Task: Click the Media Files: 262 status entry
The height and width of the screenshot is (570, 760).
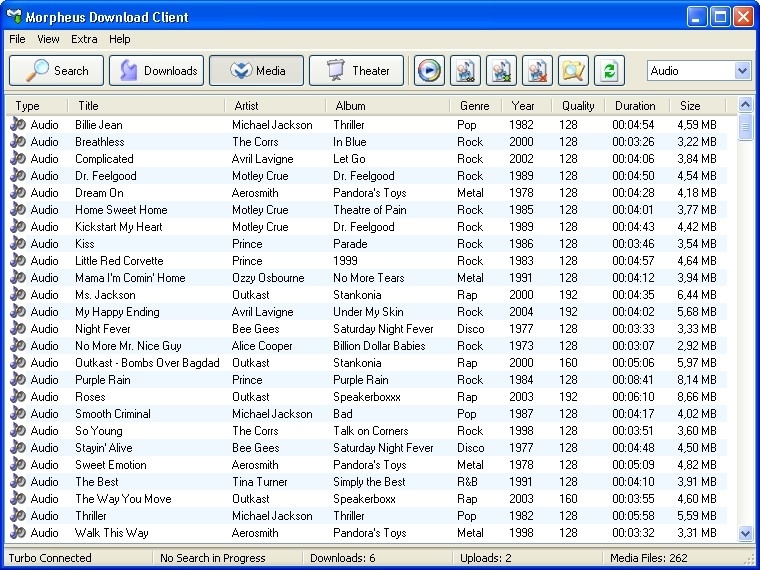Action: (x=649, y=558)
